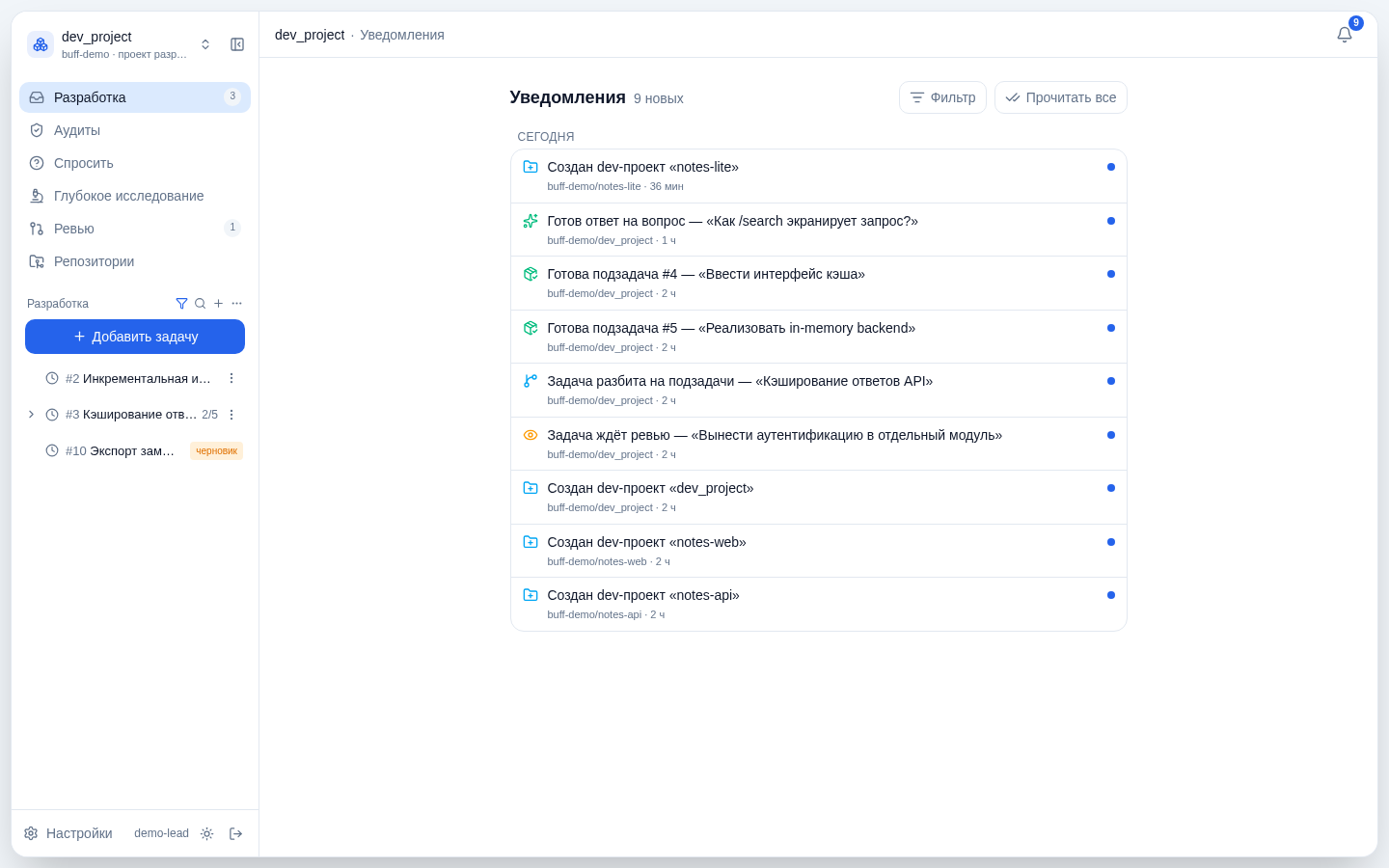The width and height of the screenshot is (1389, 868).
Task: Click cube icon of подзадача #4 notification
Action: 531,274
